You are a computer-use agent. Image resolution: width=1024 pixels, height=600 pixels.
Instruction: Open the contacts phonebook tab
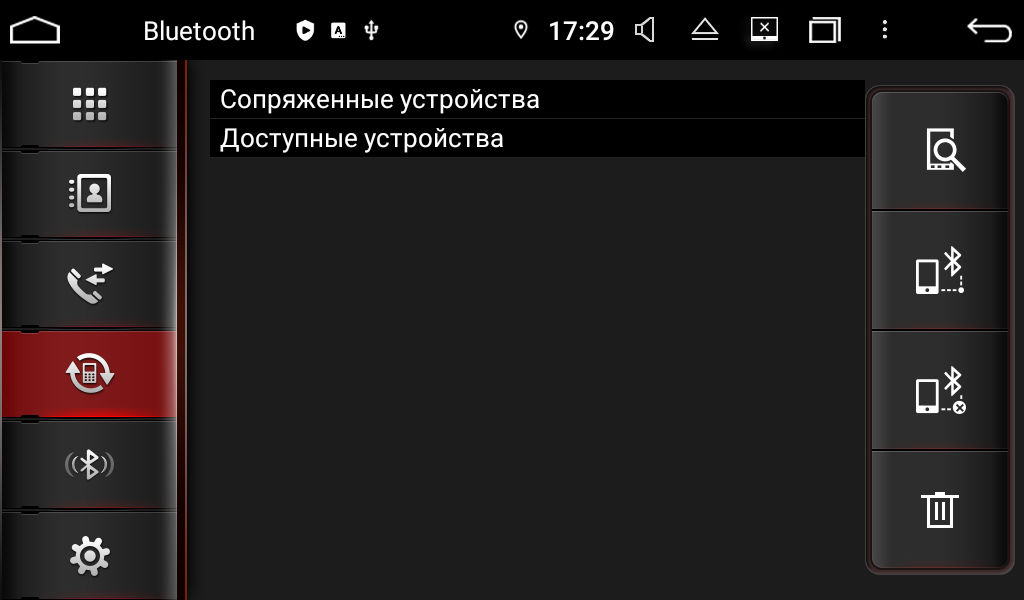pos(89,193)
